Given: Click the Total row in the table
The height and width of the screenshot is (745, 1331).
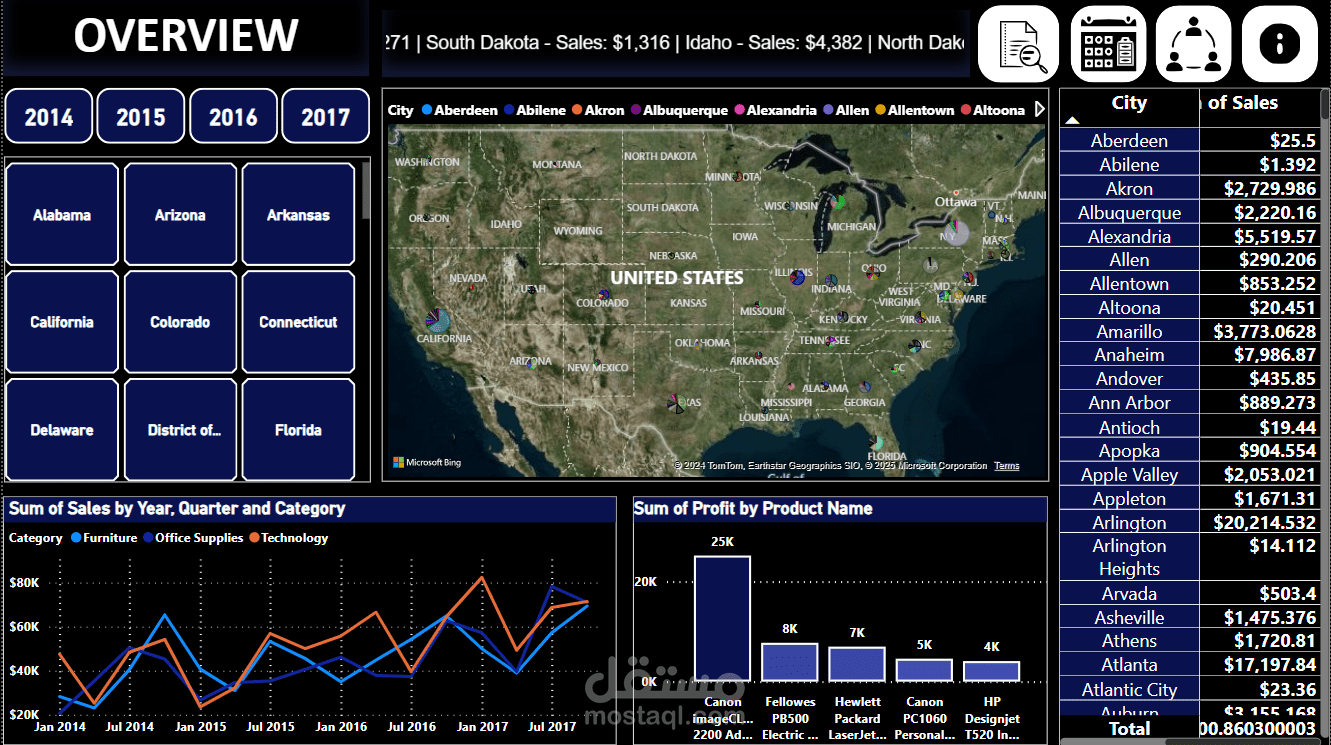Looking at the screenshot, I should click(1190, 729).
